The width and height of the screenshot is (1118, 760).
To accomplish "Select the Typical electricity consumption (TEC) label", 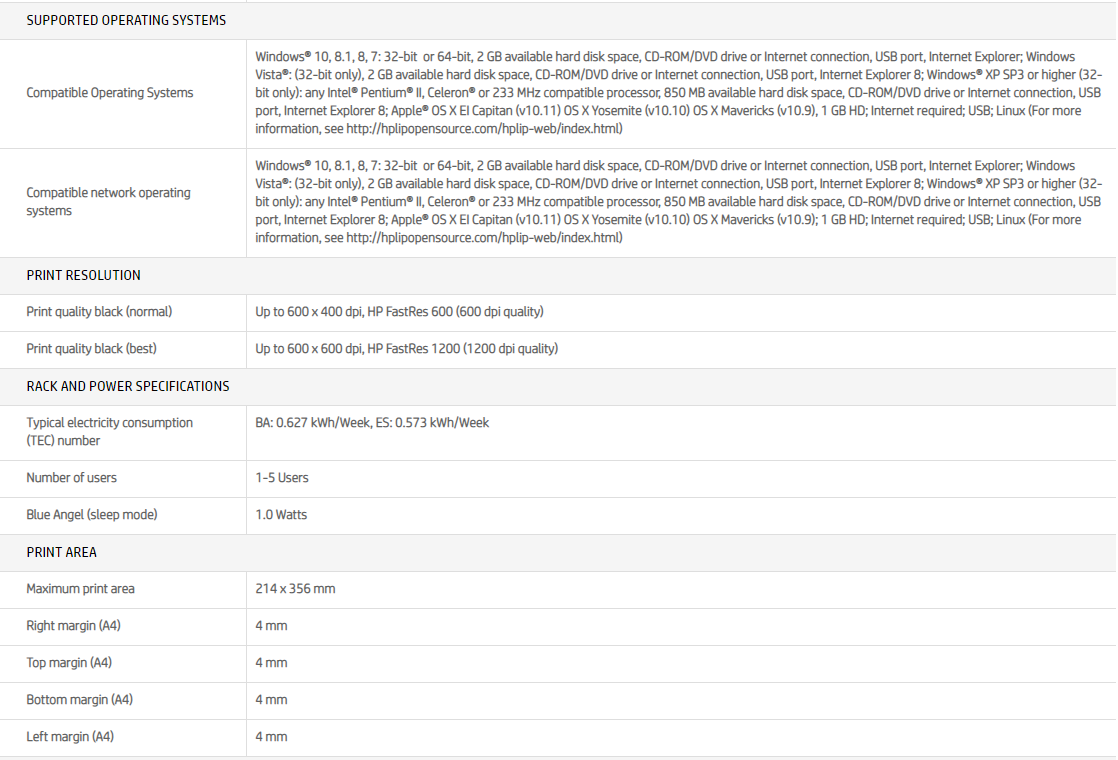I will 109,432.
